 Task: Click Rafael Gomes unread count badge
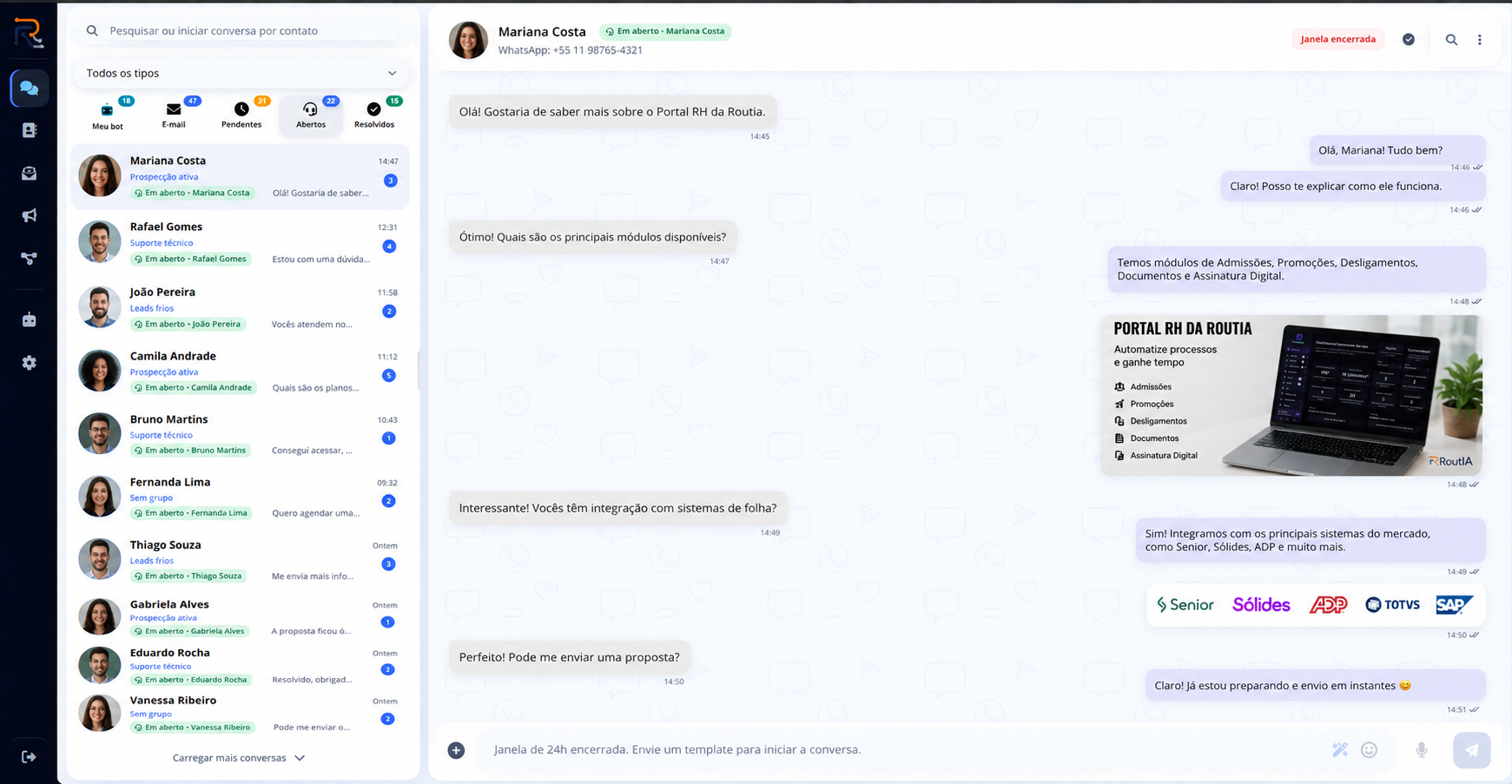[389, 247]
